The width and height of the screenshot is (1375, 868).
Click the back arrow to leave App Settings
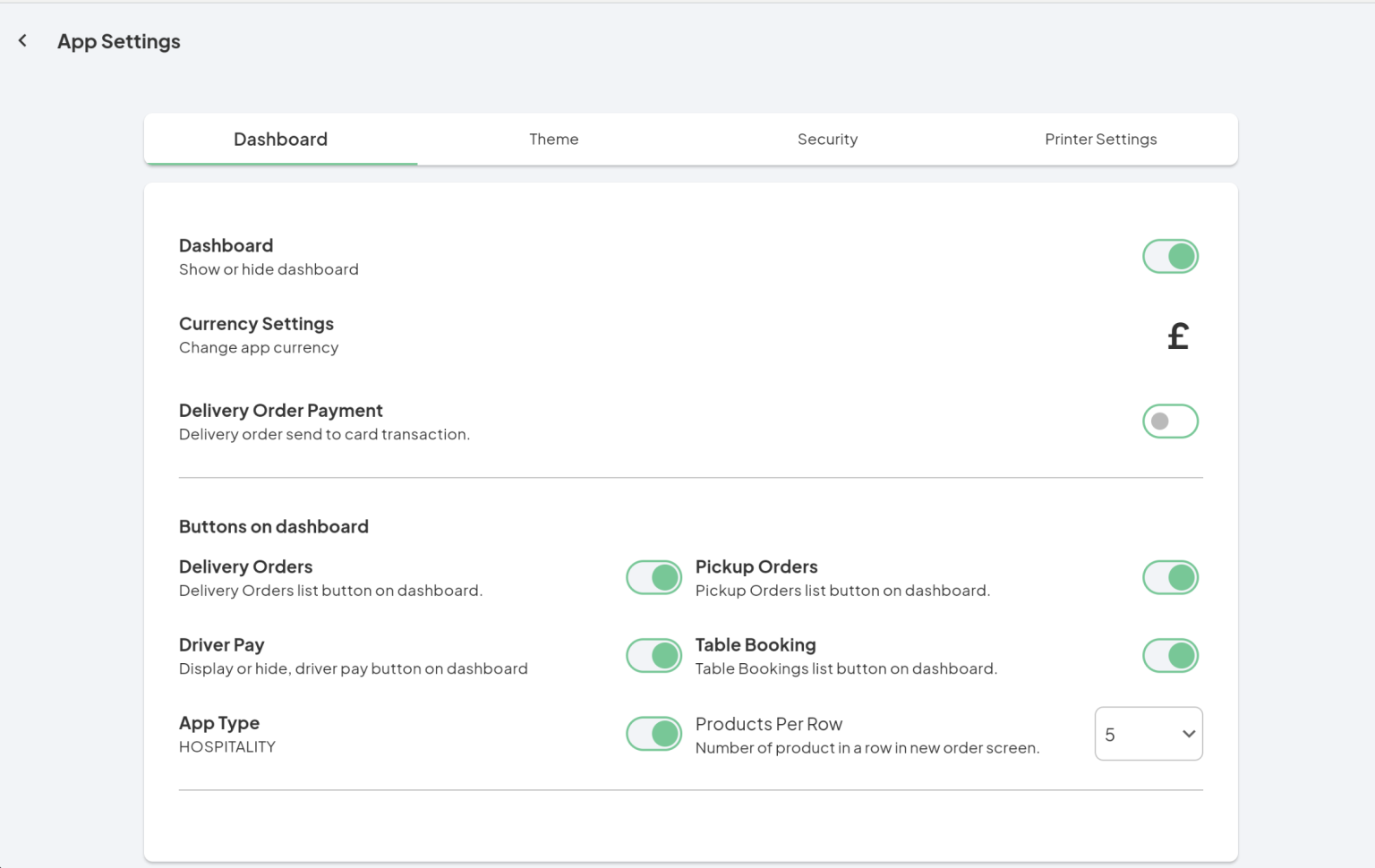[x=22, y=40]
